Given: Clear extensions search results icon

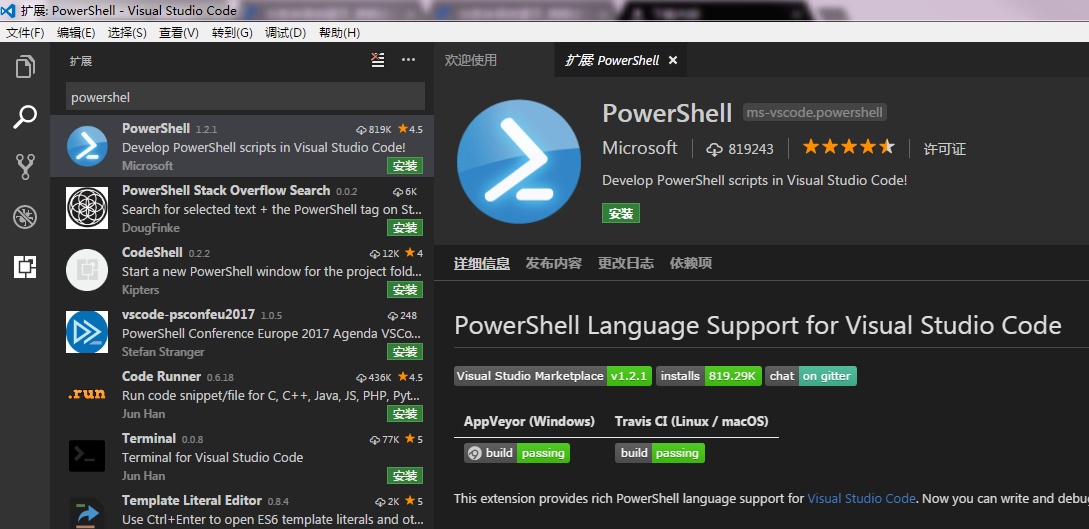Looking at the screenshot, I should click(377, 60).
